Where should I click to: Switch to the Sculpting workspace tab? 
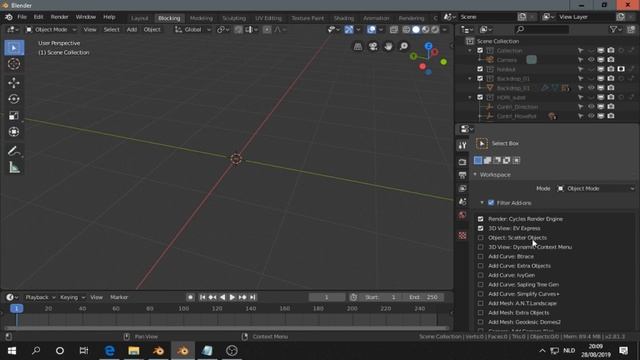pos(234,18)
